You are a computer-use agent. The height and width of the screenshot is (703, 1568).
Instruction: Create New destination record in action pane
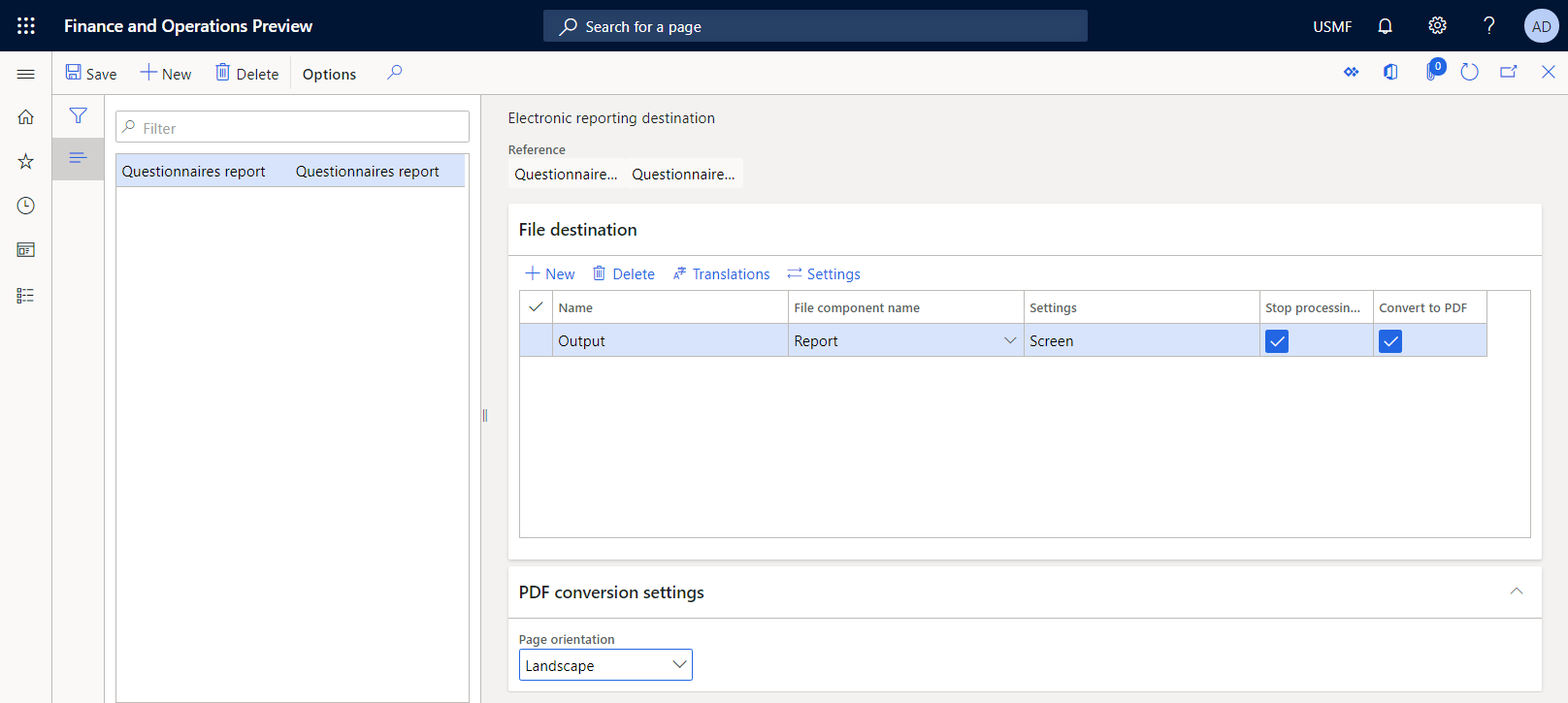(x=166, y=74)
